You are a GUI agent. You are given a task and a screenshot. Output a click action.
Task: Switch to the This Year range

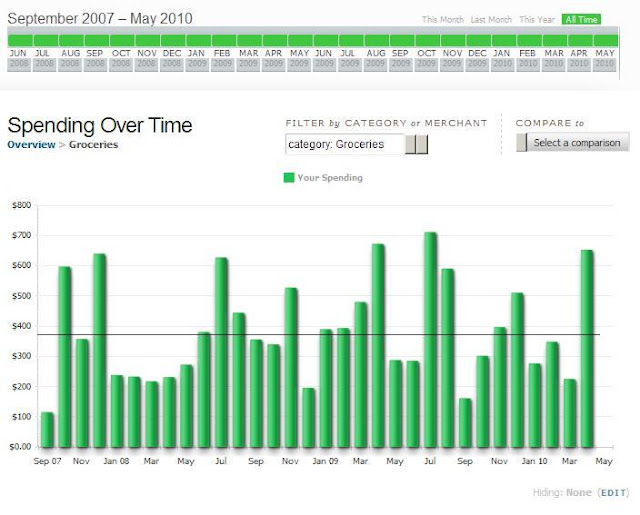tap(537, 20)
